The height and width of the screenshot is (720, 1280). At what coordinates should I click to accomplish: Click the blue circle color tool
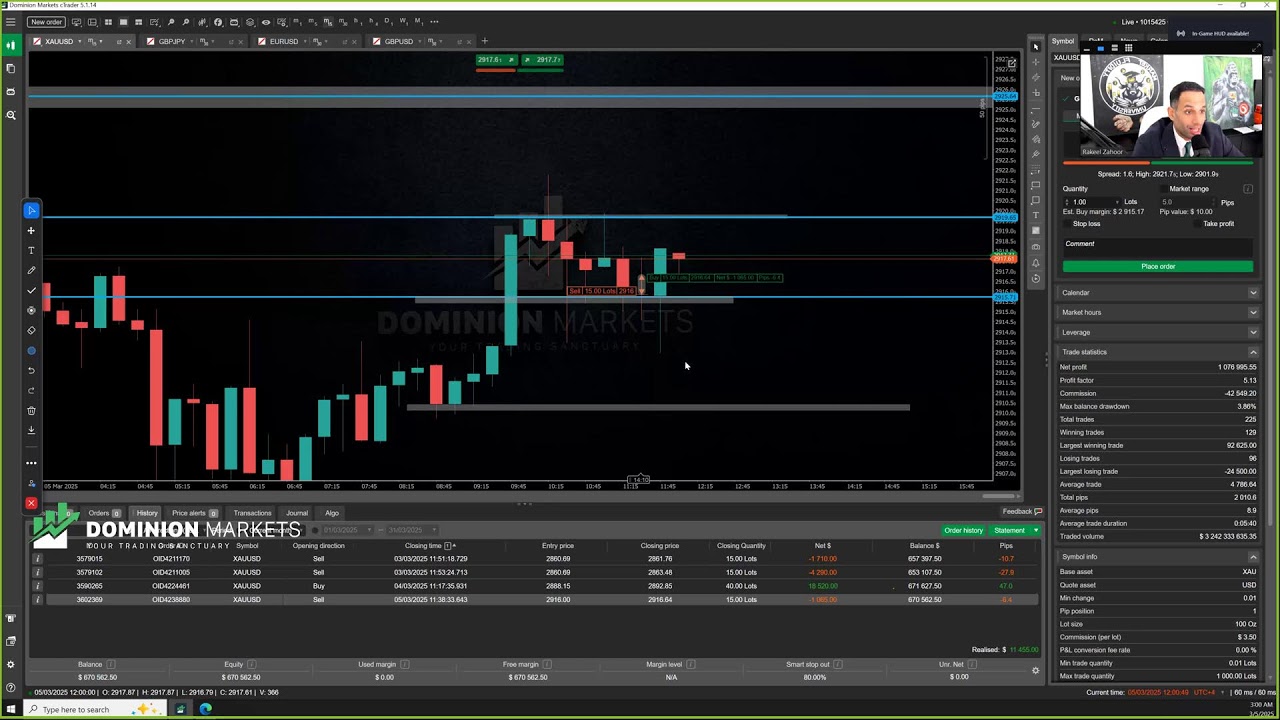pos(31,350)
